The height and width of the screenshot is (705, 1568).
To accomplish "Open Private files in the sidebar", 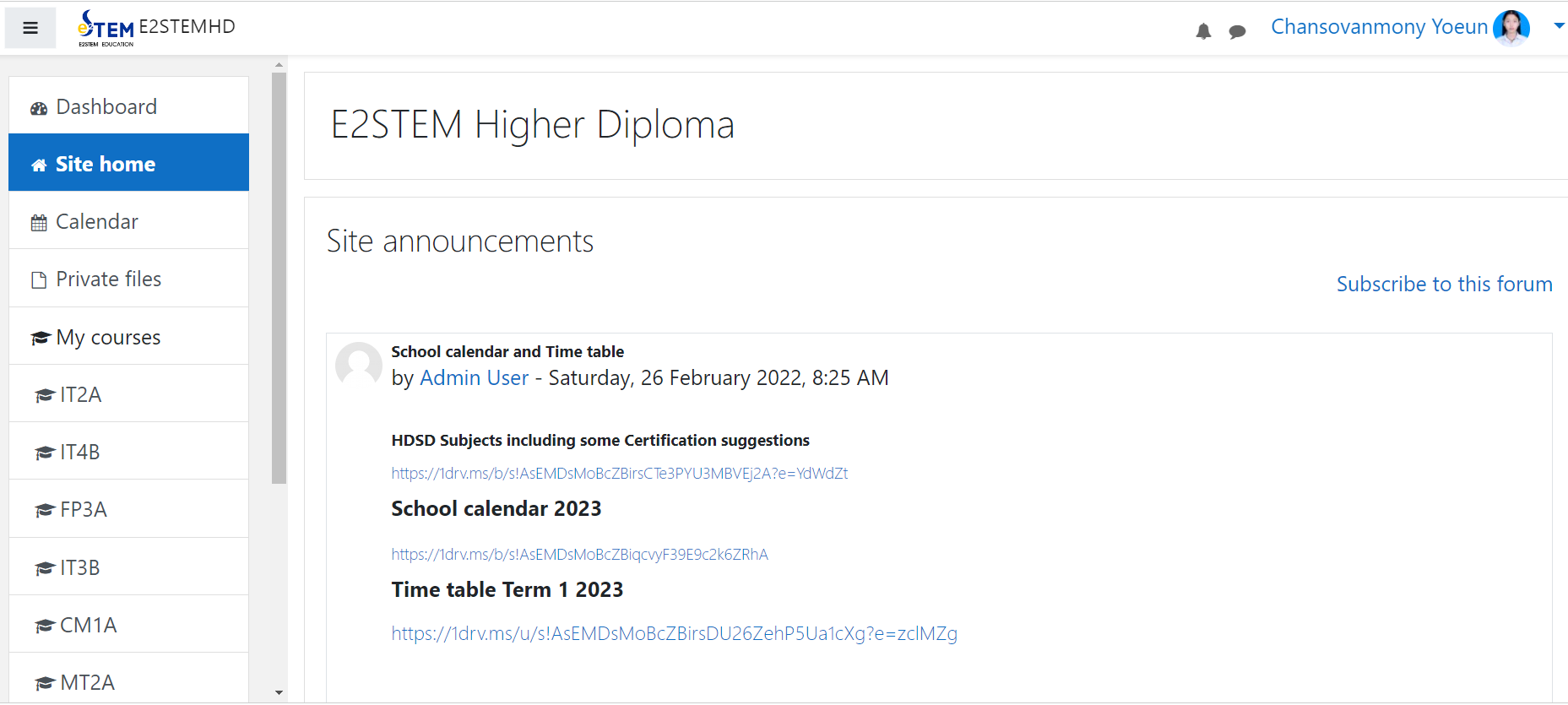I will (108, 279).
